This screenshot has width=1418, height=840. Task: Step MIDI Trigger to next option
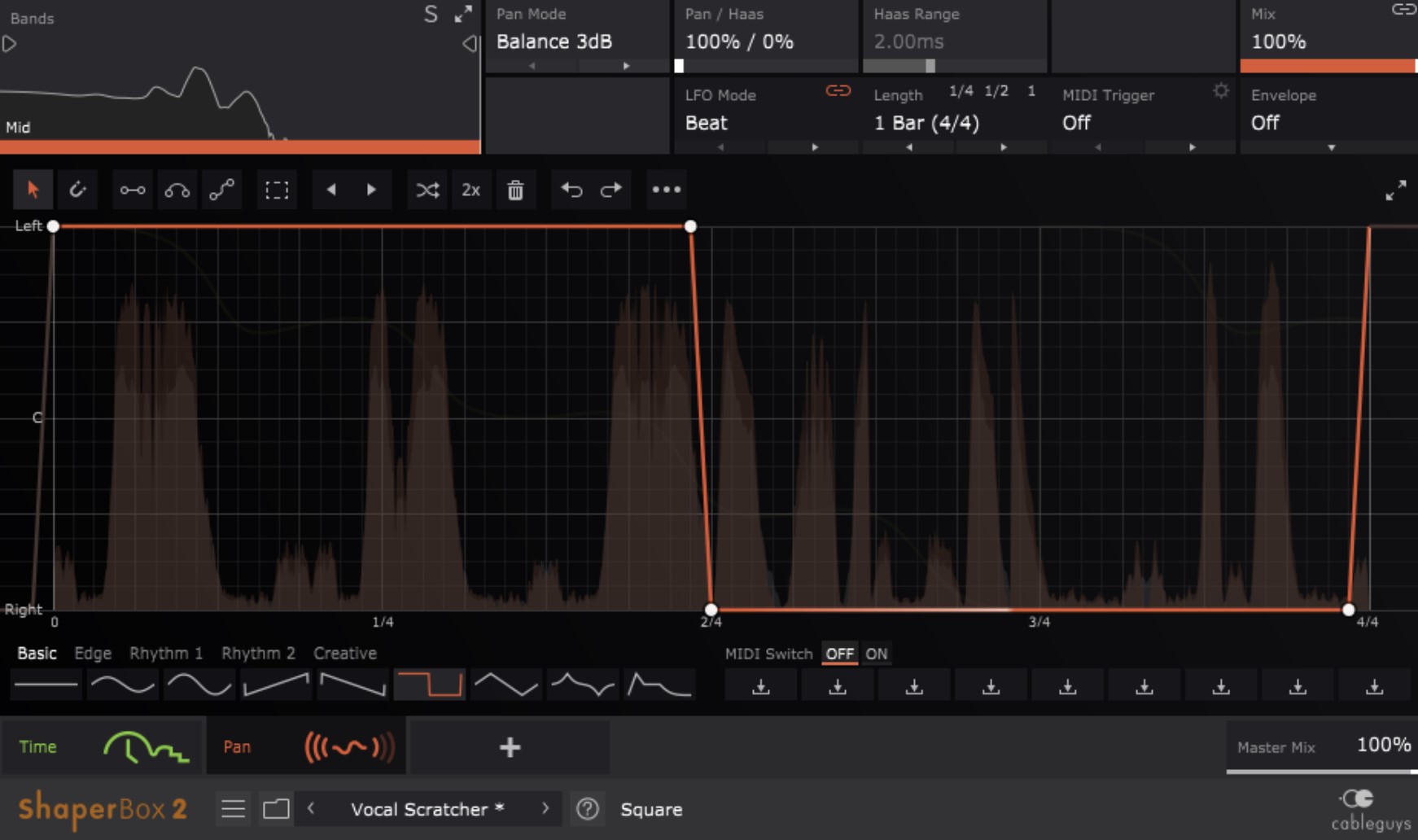point(1192,147)
